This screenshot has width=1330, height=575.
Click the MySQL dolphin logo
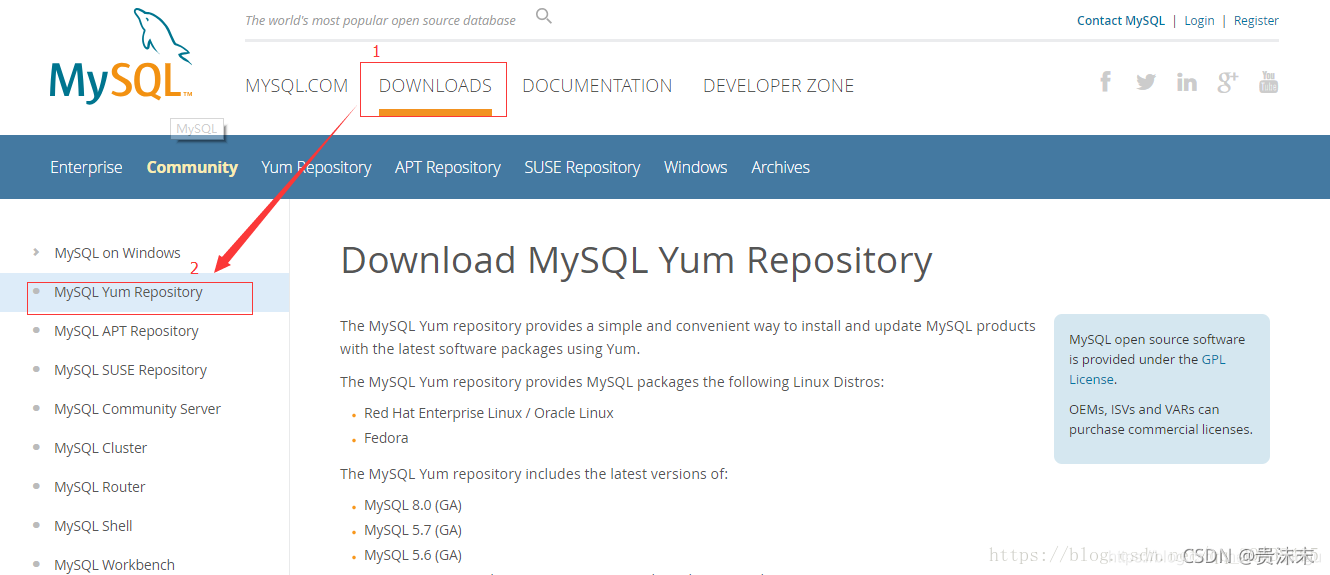[120, 56]
